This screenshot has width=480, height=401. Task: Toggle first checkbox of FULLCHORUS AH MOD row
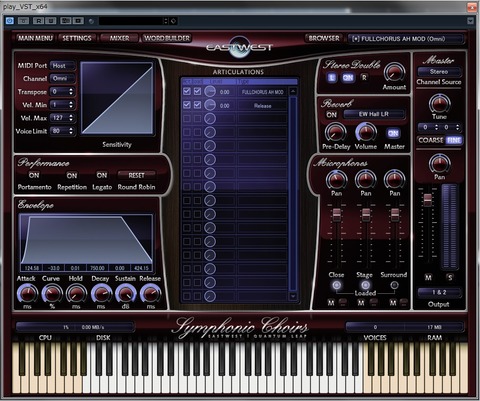click(x=187, y=91)
